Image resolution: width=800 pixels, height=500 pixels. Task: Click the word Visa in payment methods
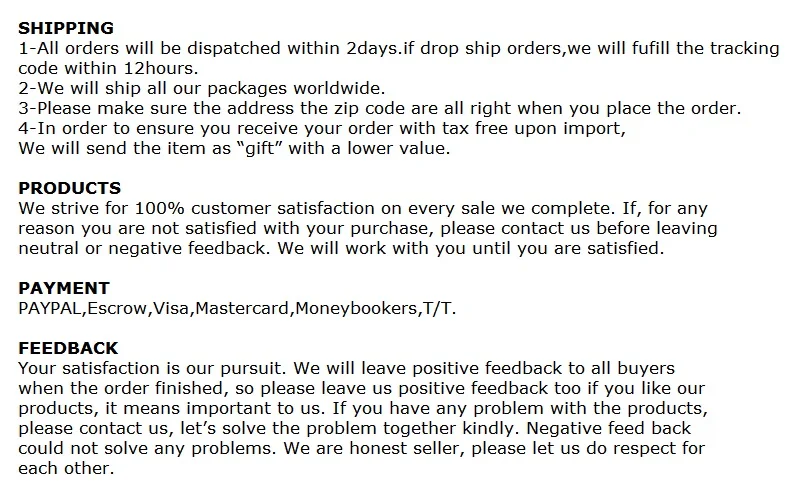(171, 309)
